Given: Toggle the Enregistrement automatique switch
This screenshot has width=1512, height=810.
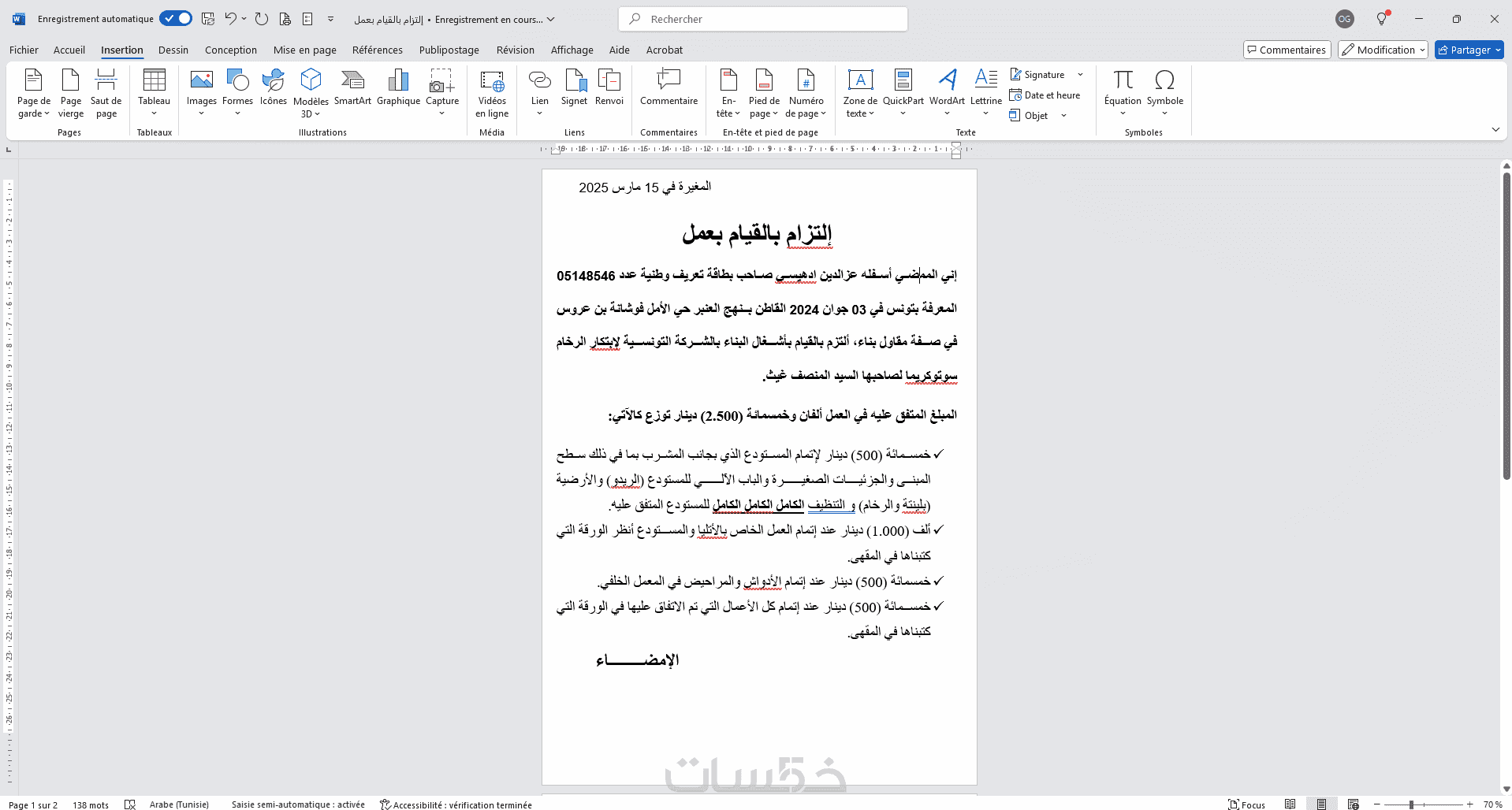Looking at the screenshot, I should pos(176,18).
